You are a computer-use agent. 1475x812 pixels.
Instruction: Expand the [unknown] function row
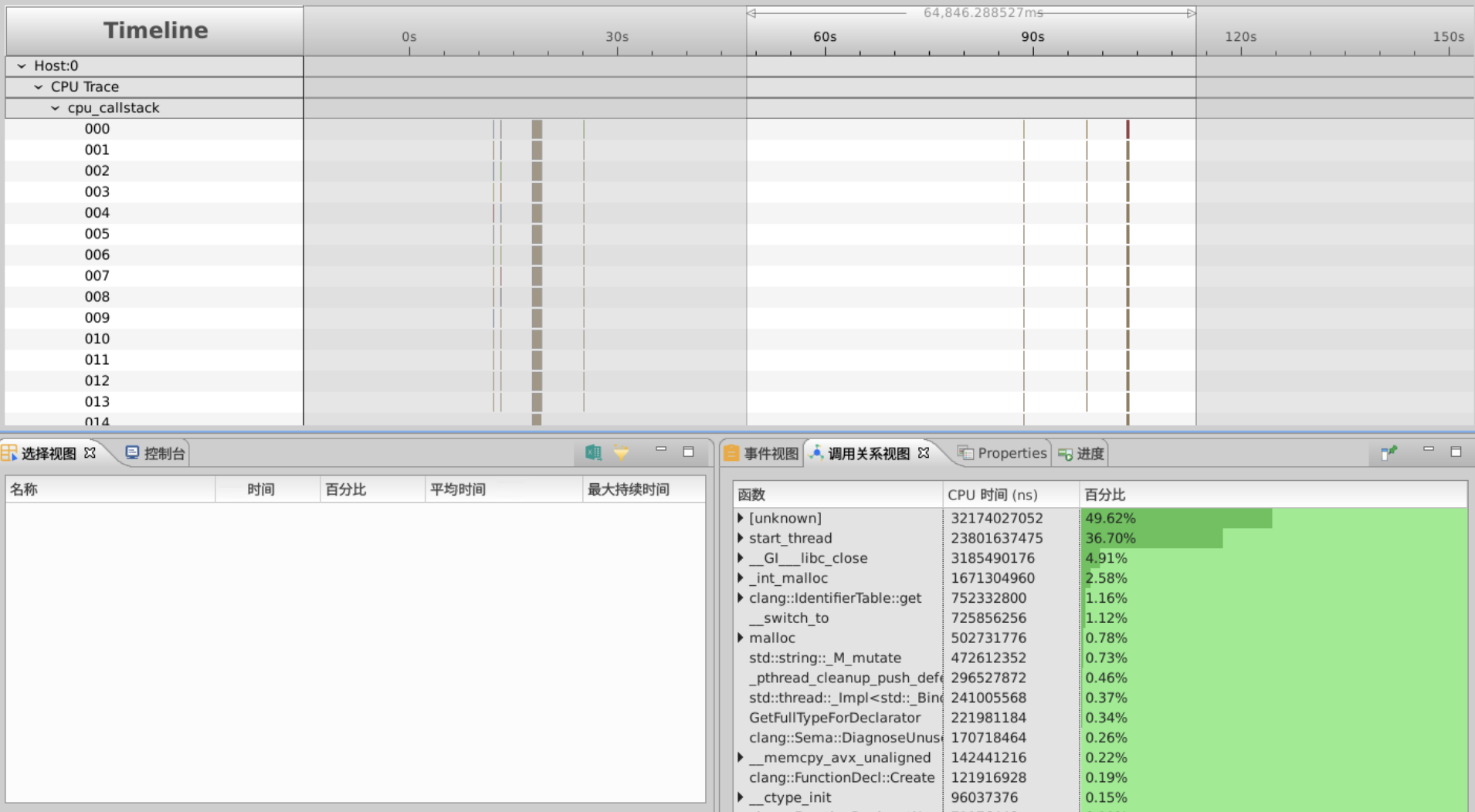pyautogui.click(x=740, y=518)
